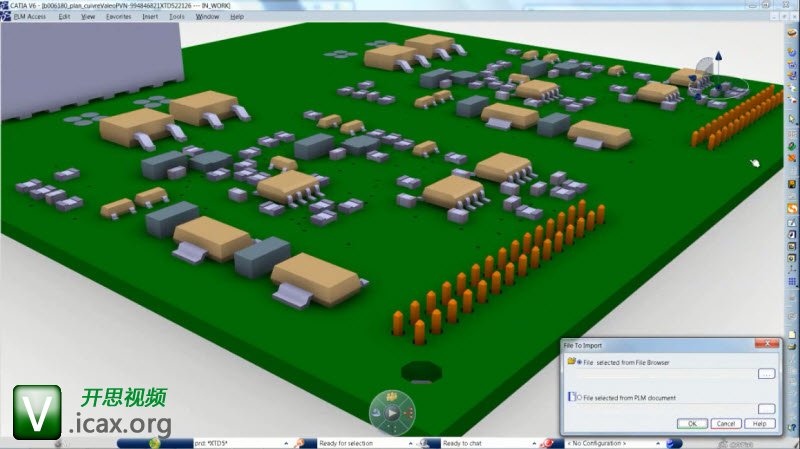
Task: Click the axis system icon in right toolbar
Action: [792, 269]
